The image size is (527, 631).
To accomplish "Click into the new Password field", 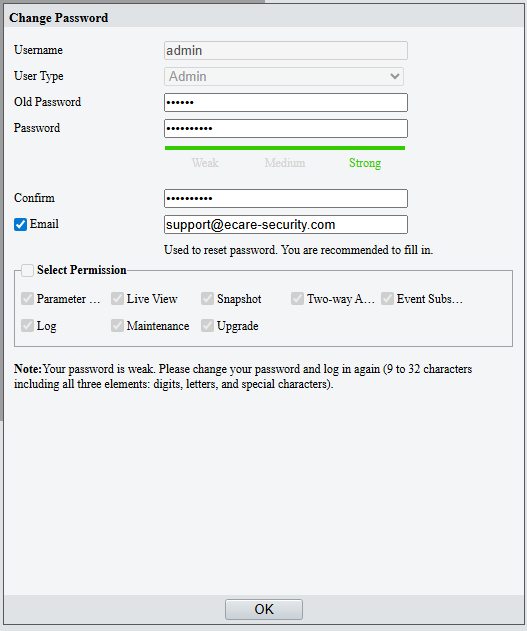I will click(286, 129).
